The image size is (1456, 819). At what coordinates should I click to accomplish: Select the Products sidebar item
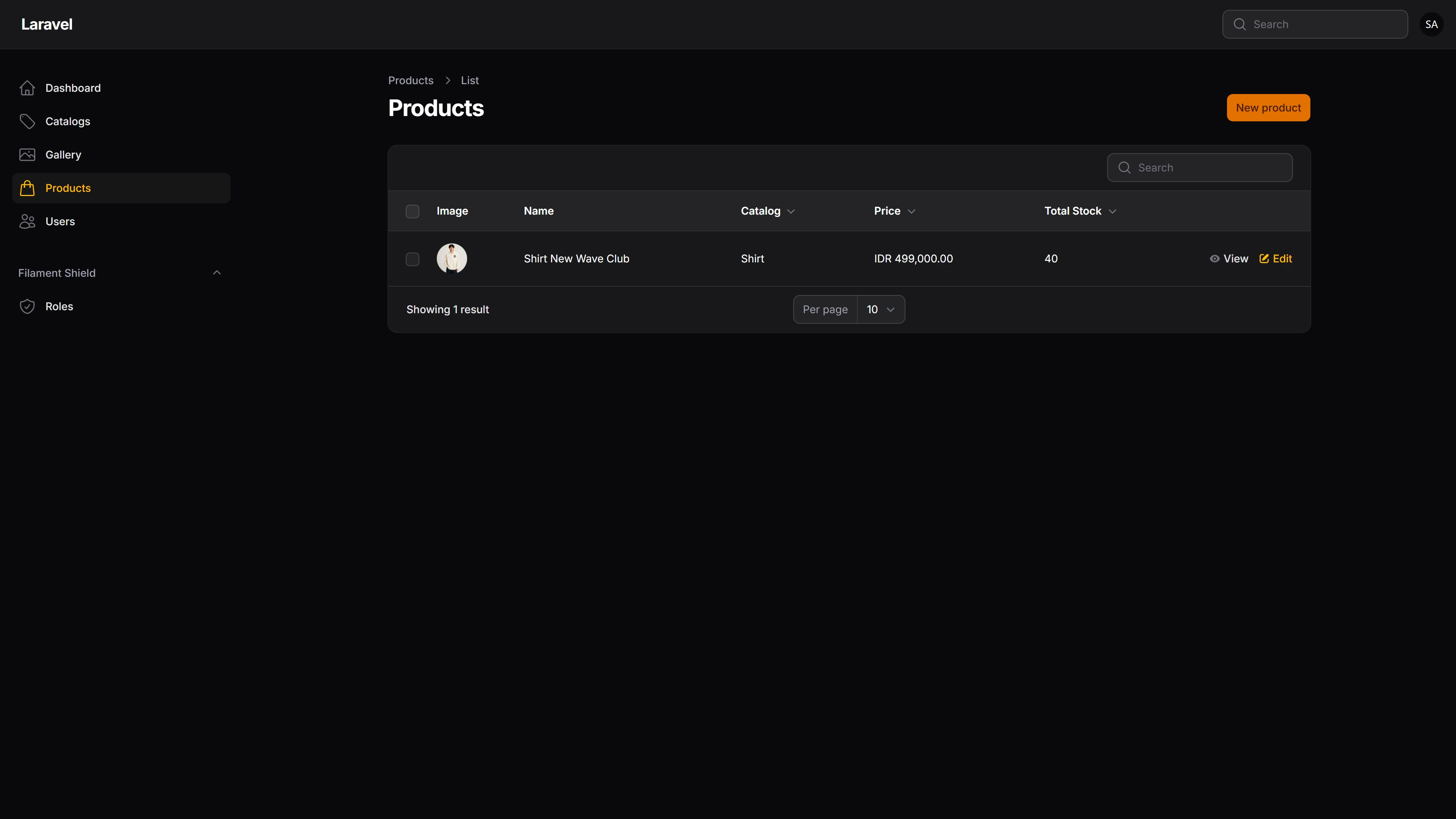tap(121, 188)
